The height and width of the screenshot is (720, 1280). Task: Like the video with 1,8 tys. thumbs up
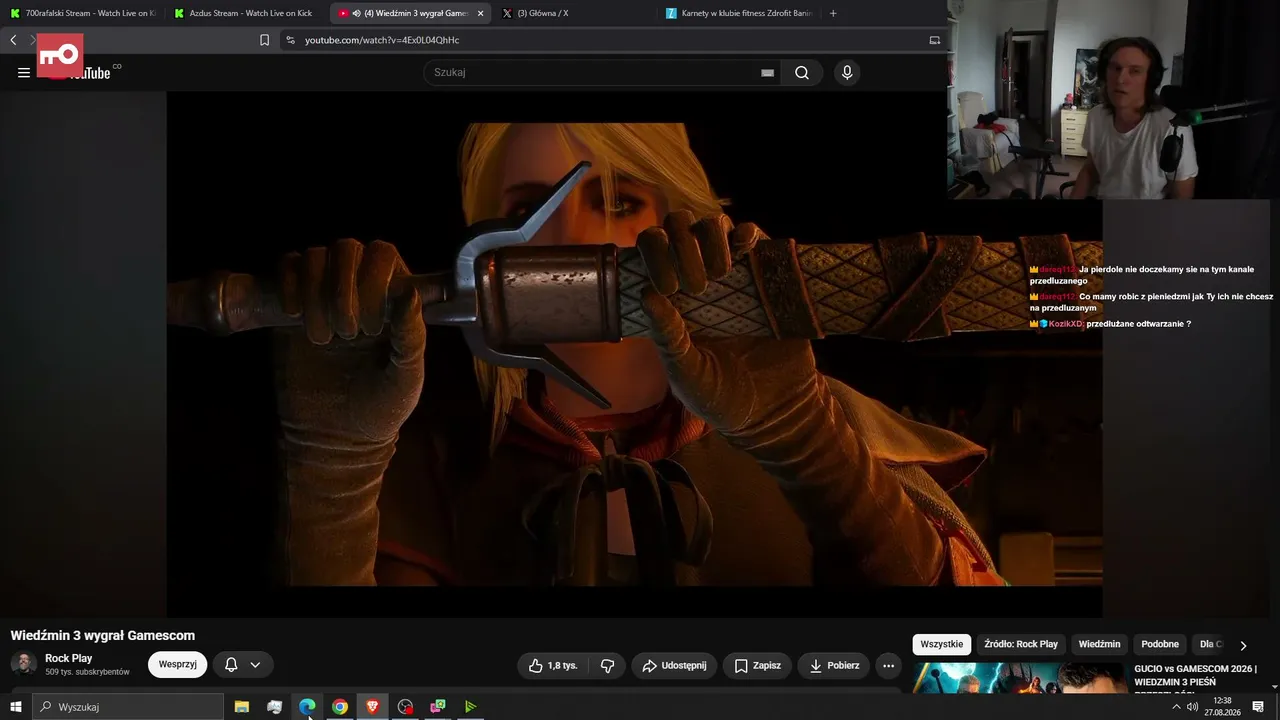pyautogui.click(x=553, y=665)
